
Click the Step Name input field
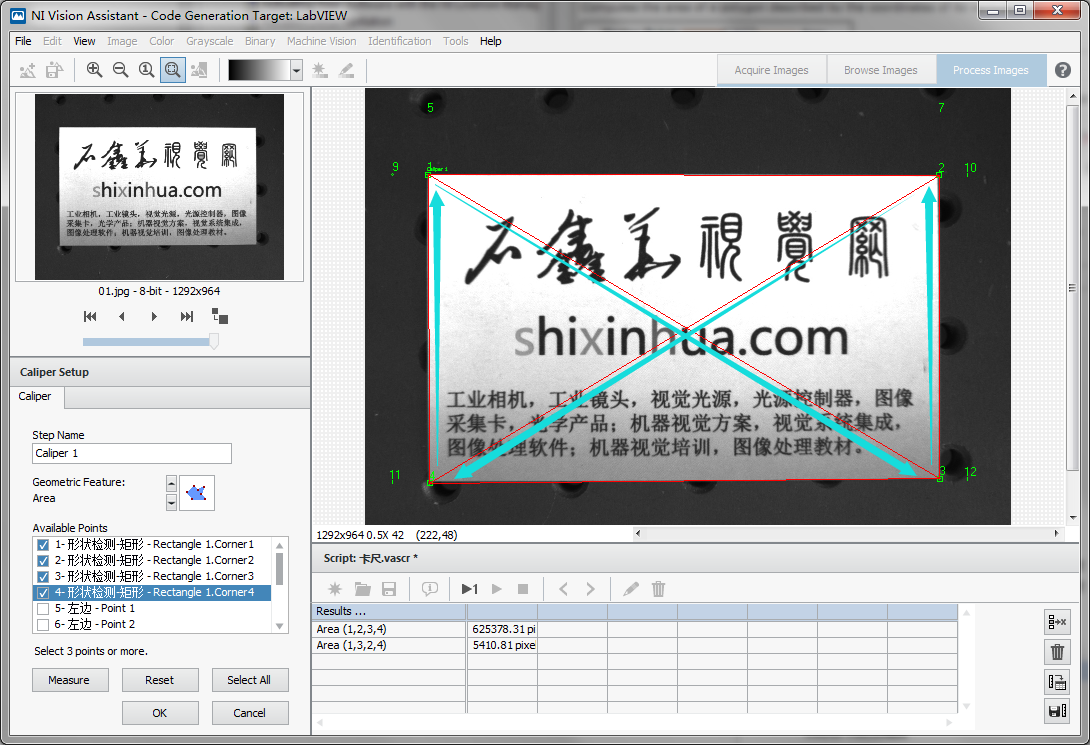[131, 453]
